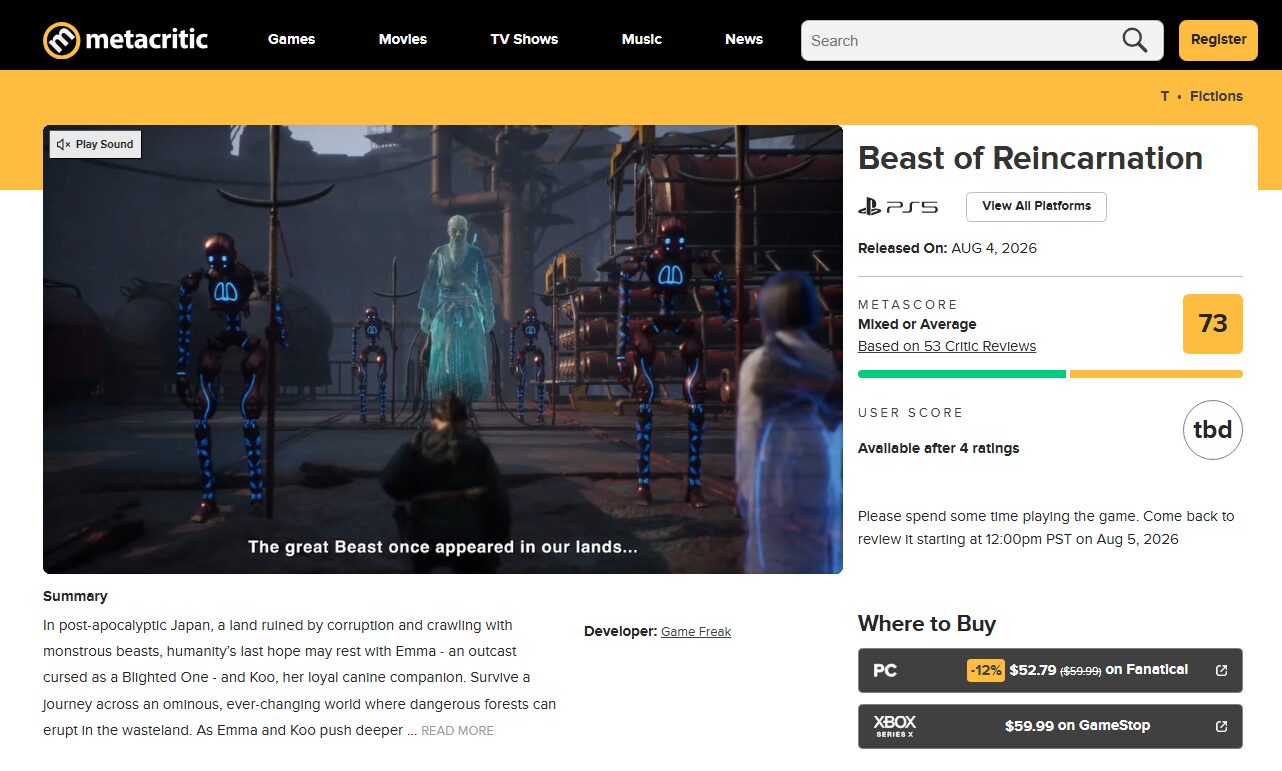Click the 73 Metascore badge
The height and width of the screenshot is (771, 1282).
point(1212,324)
